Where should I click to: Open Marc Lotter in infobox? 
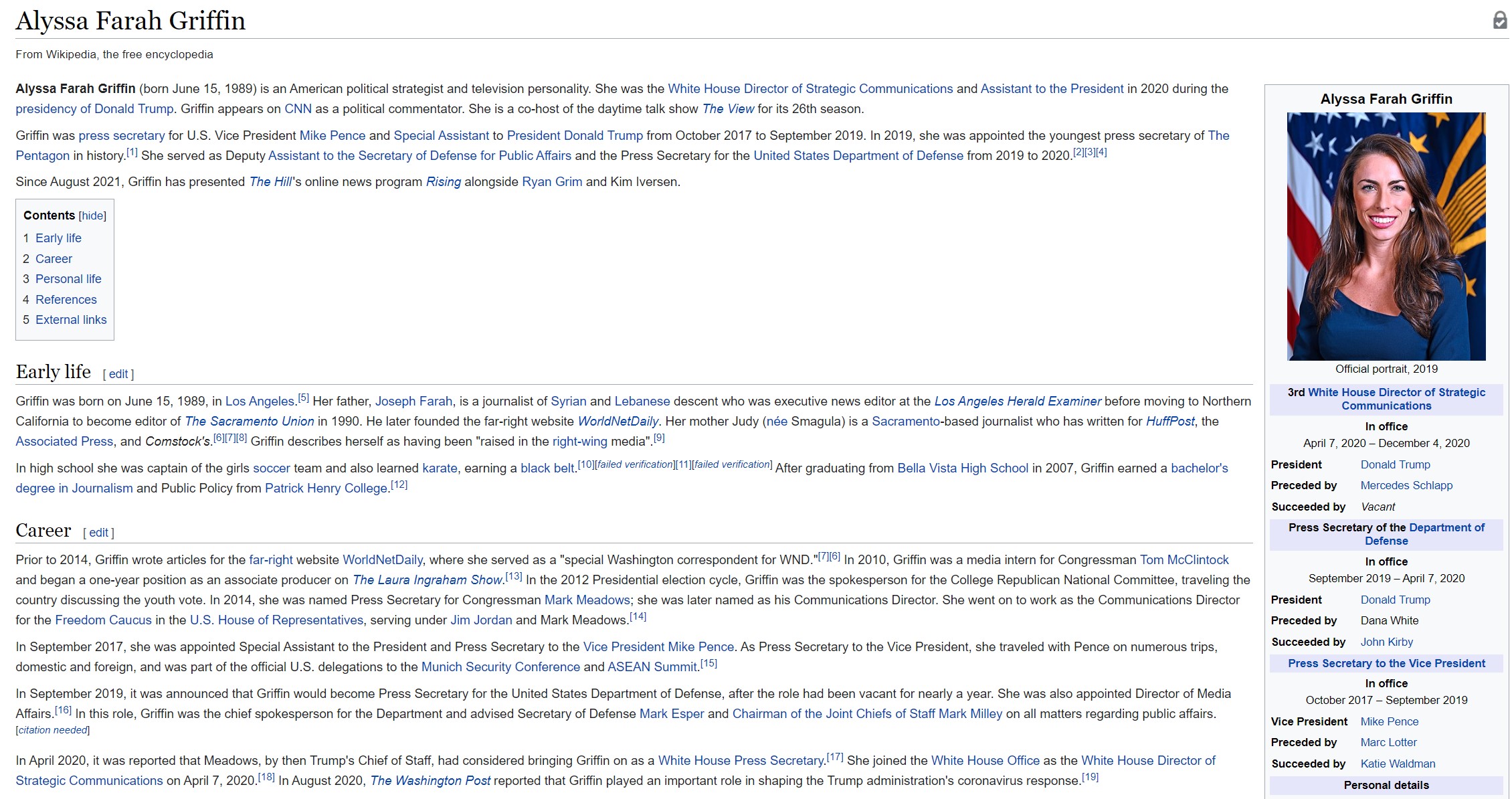[1388, 743]
